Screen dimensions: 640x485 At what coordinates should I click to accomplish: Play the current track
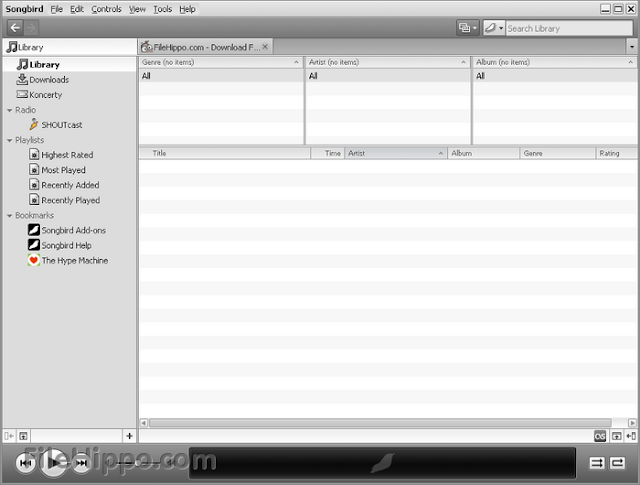53,463
